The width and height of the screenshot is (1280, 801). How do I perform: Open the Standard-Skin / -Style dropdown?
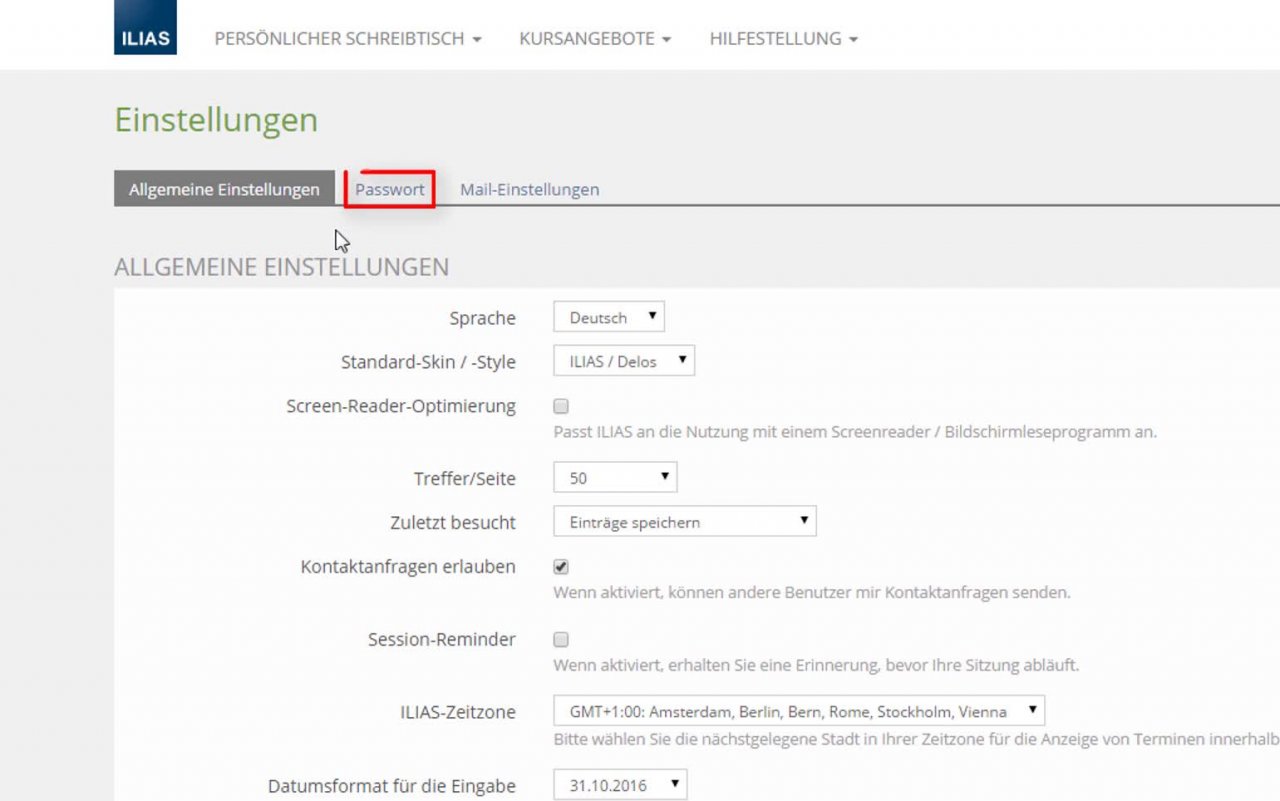(624, 362)
